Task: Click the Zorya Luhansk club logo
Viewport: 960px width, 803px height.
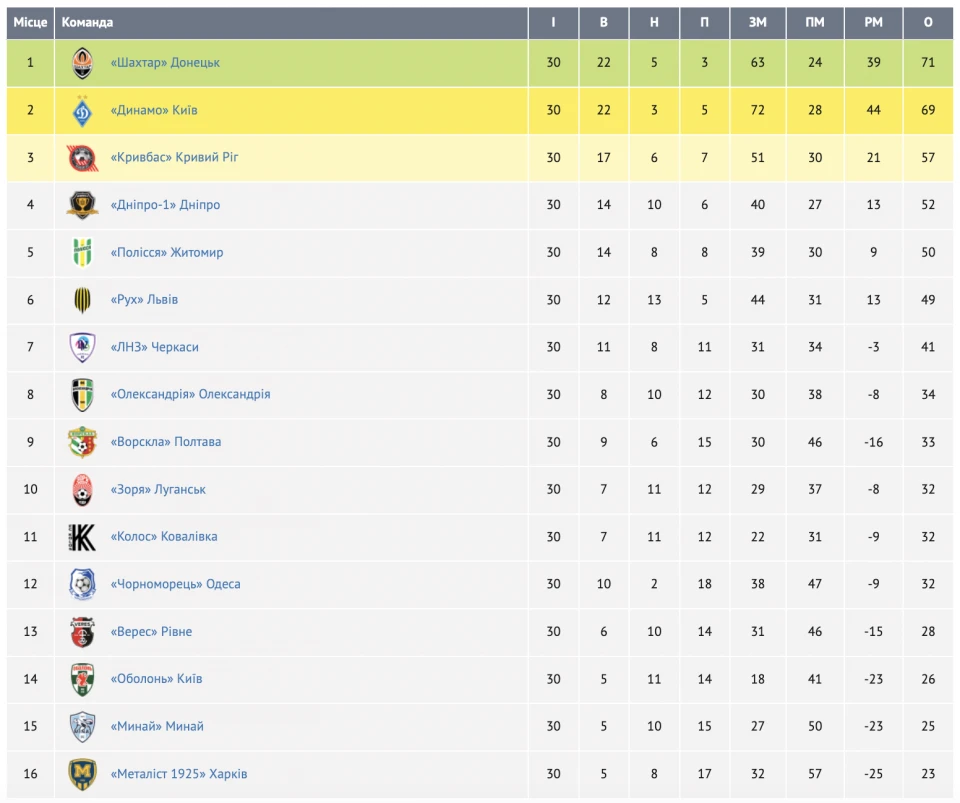Action: [x=82, y=490]
